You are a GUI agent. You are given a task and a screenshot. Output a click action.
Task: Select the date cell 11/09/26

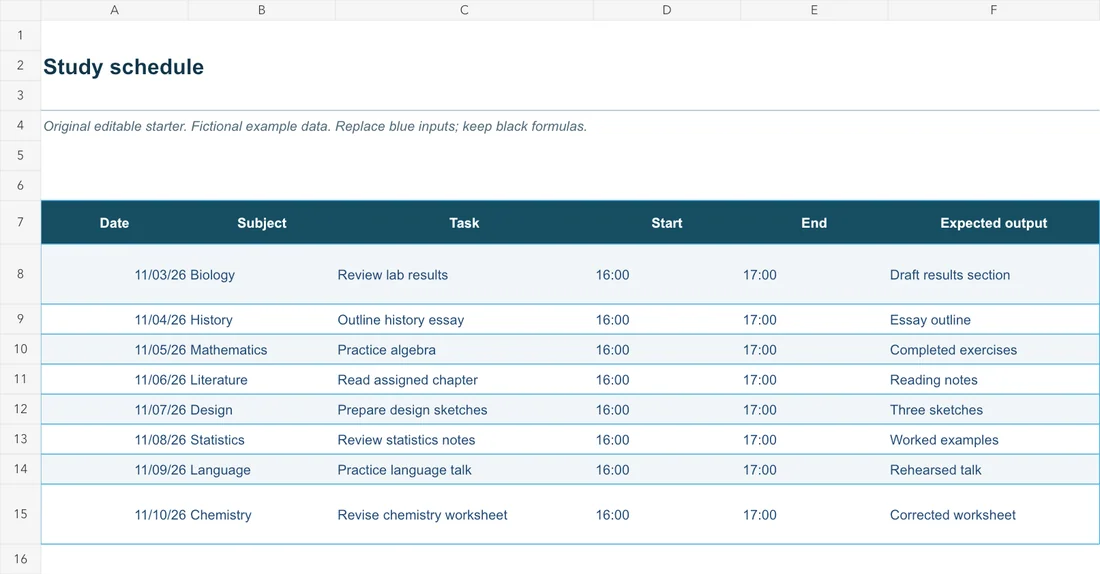[114, 470]
